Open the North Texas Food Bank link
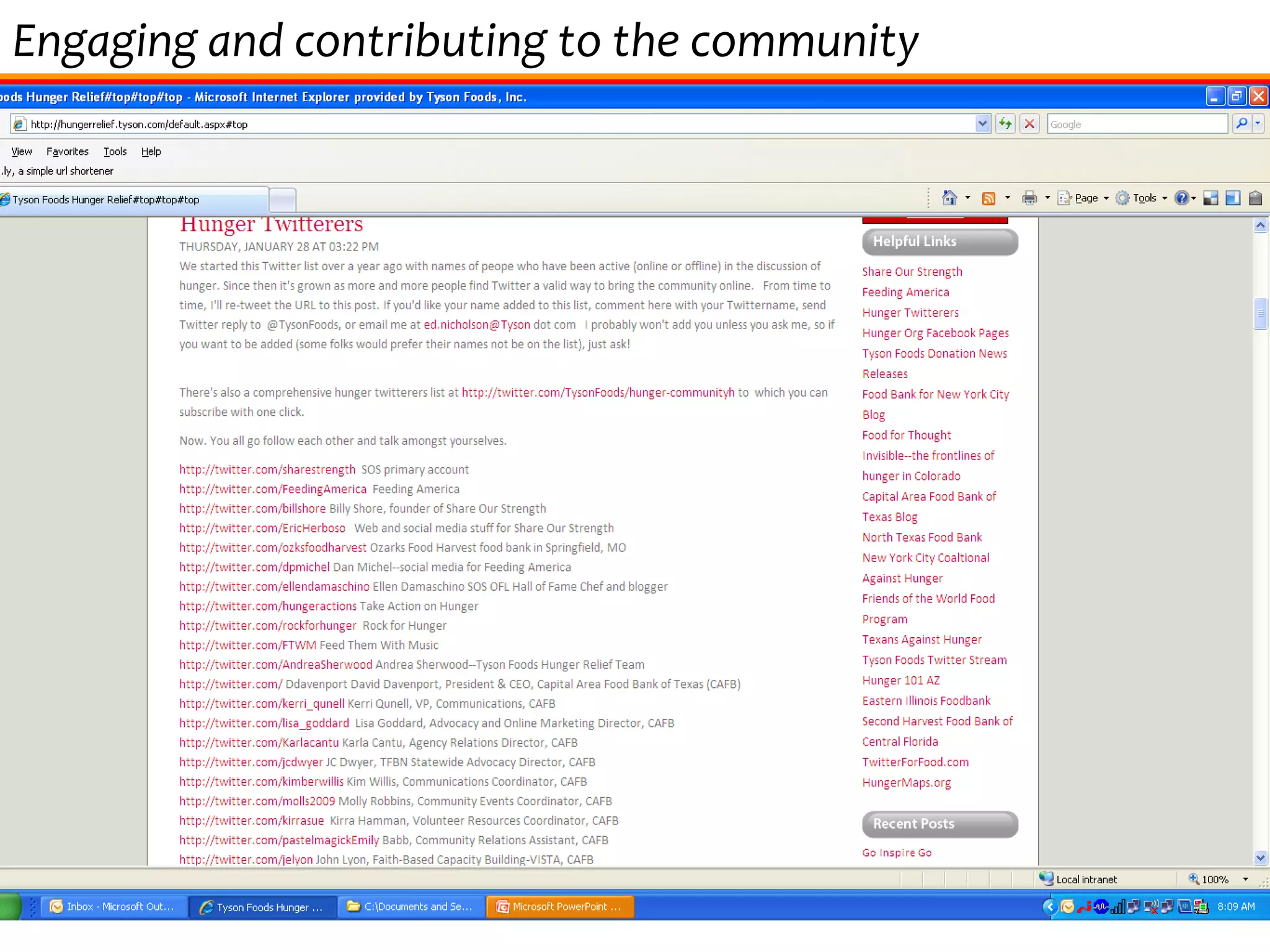This screenshot has height=952, width=1270. coord(922,537)
